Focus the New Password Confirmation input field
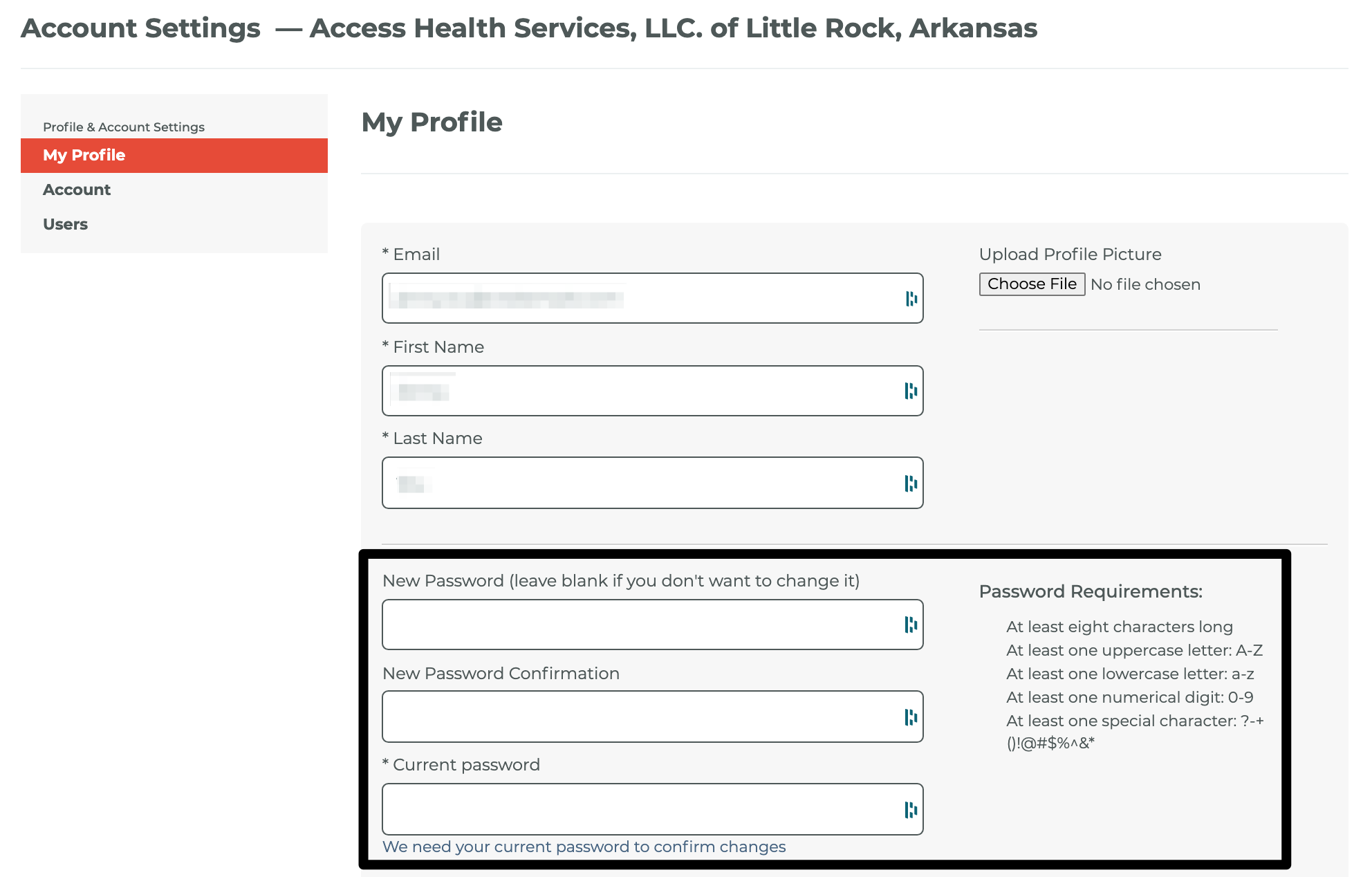 pyautogui.click(x=652, y=717)
